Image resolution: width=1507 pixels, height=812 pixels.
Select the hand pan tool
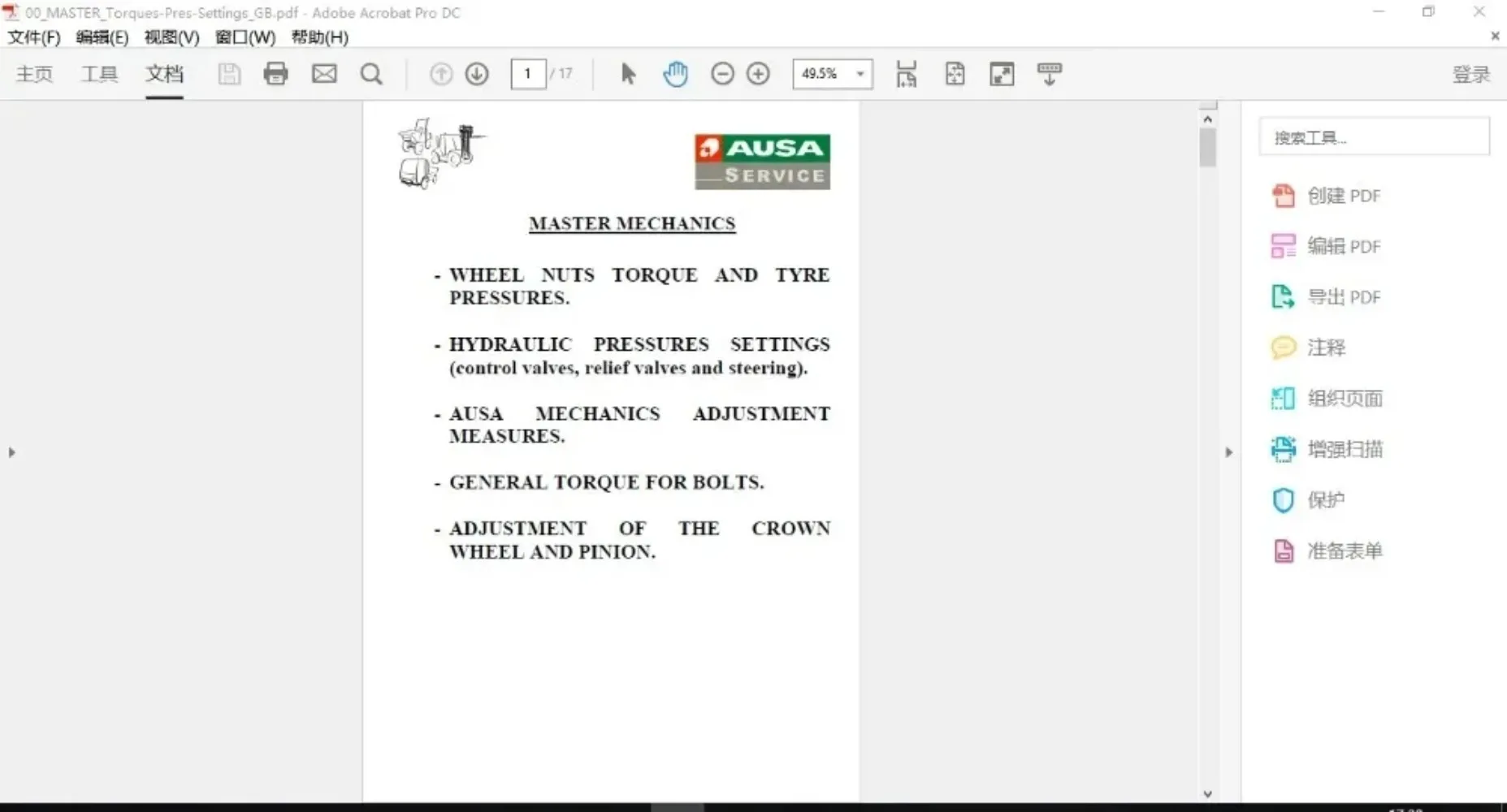point(675,74)
